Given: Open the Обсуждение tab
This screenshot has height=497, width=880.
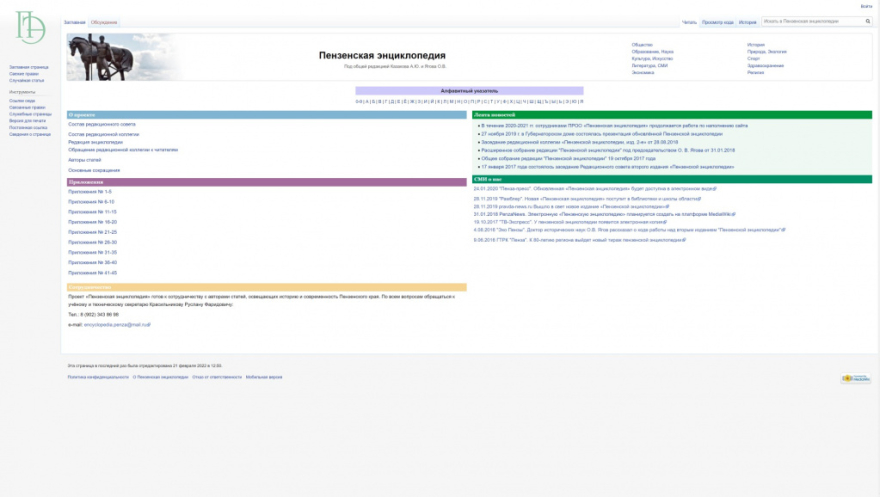Looking at the screenshot, I should click(x=104, y=21).
